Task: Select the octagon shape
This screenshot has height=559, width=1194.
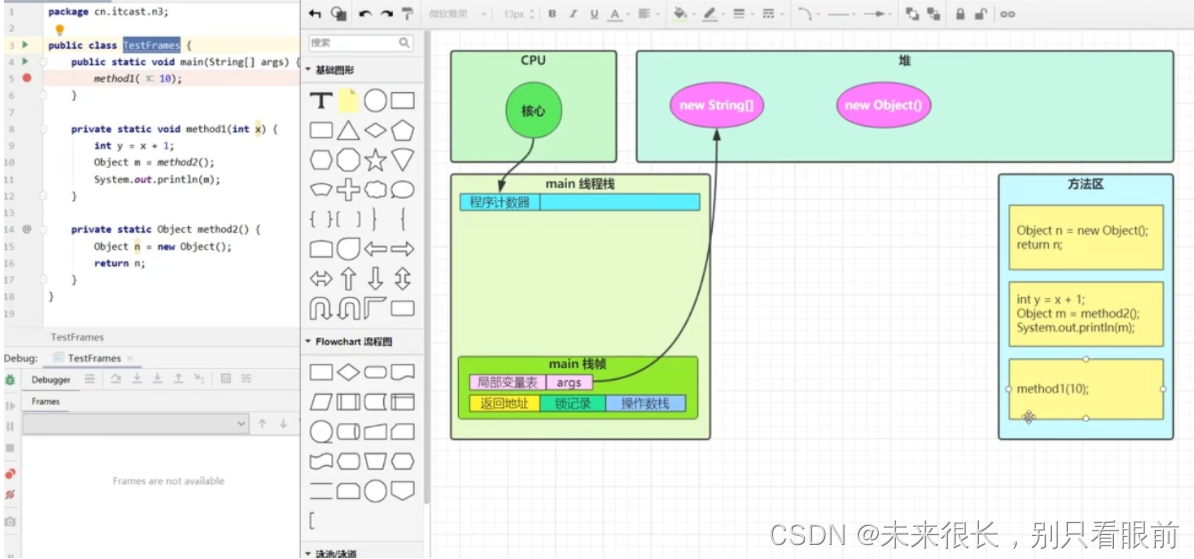Action: [x=348, y=160]
